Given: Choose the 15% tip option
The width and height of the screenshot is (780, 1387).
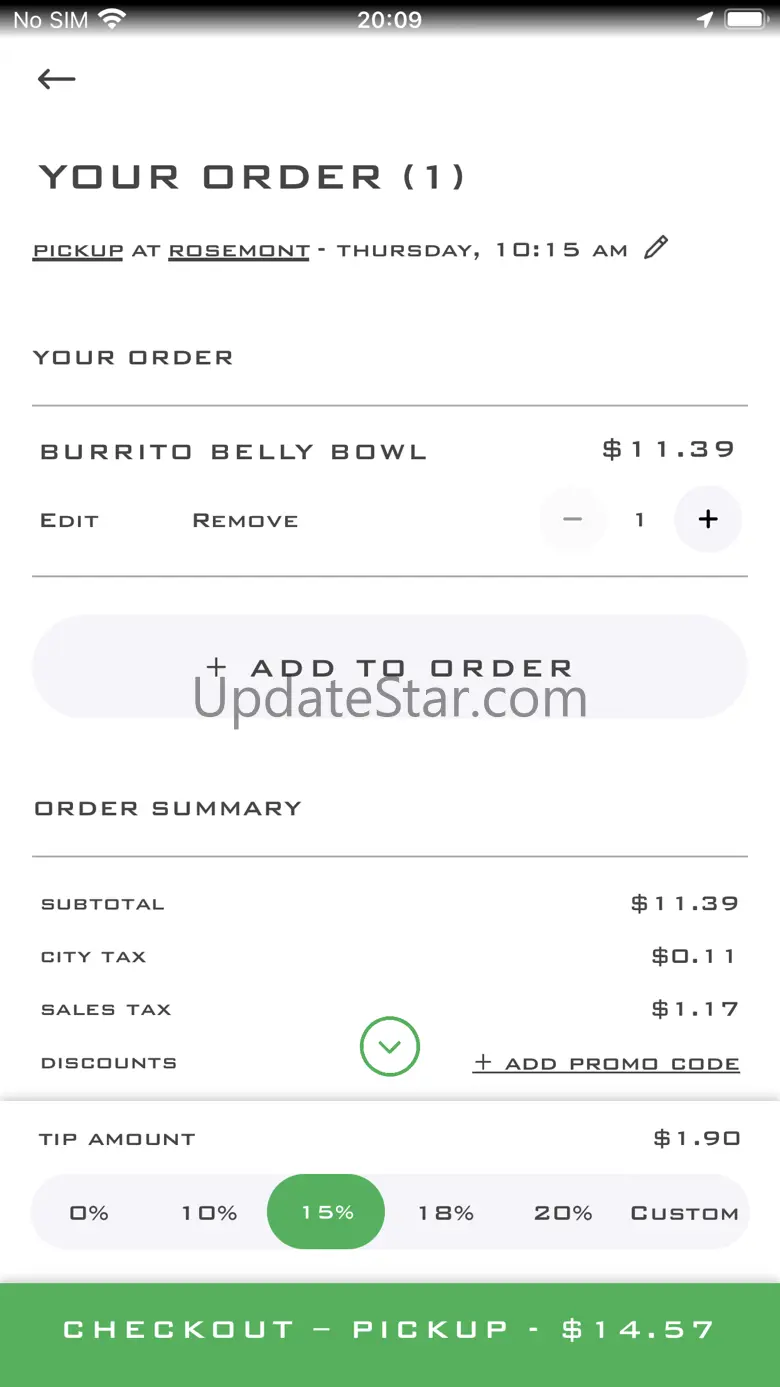Looking at the screenshot, I should [327, 1212].
